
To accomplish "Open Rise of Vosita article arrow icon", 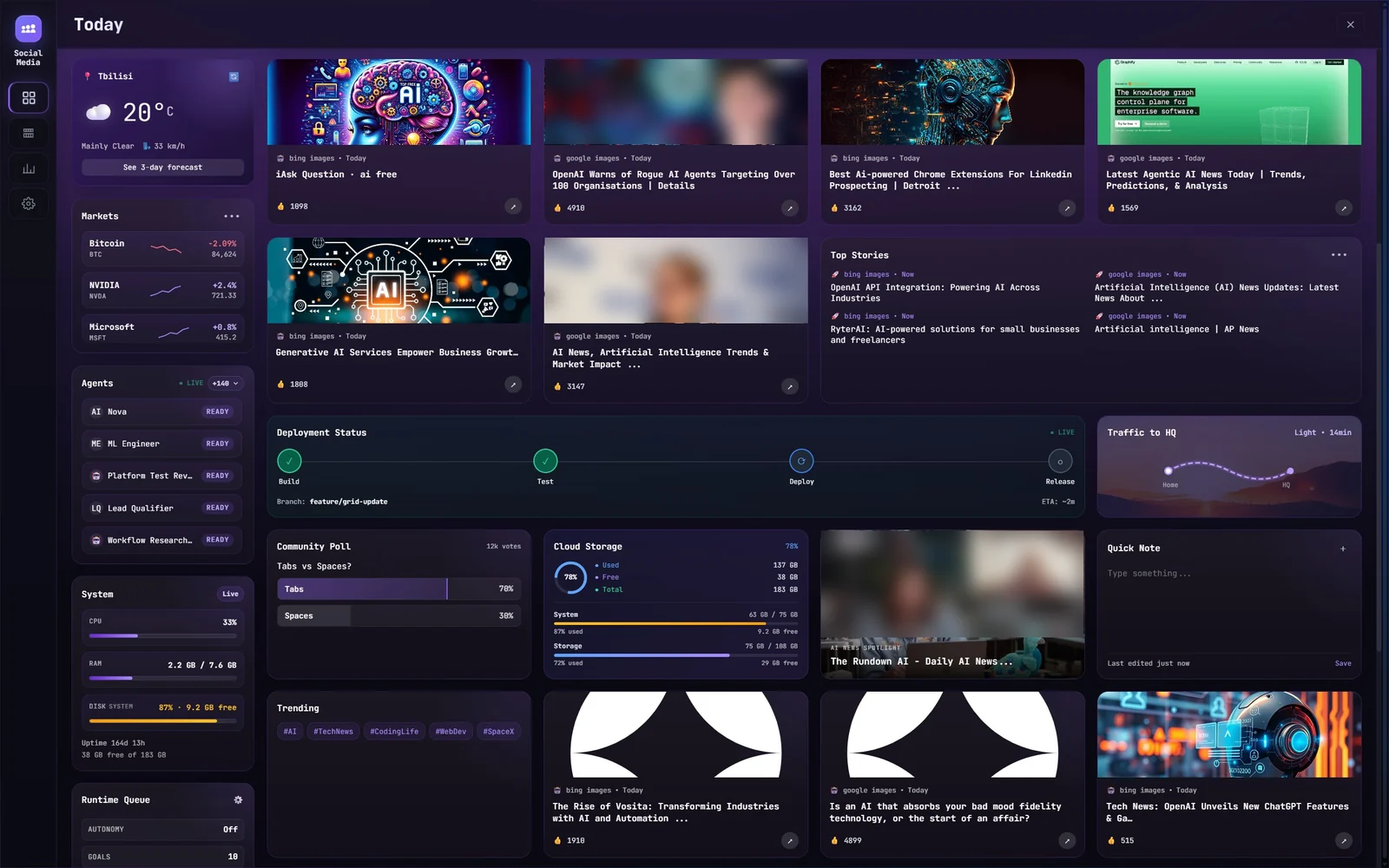I will (789, 840).
